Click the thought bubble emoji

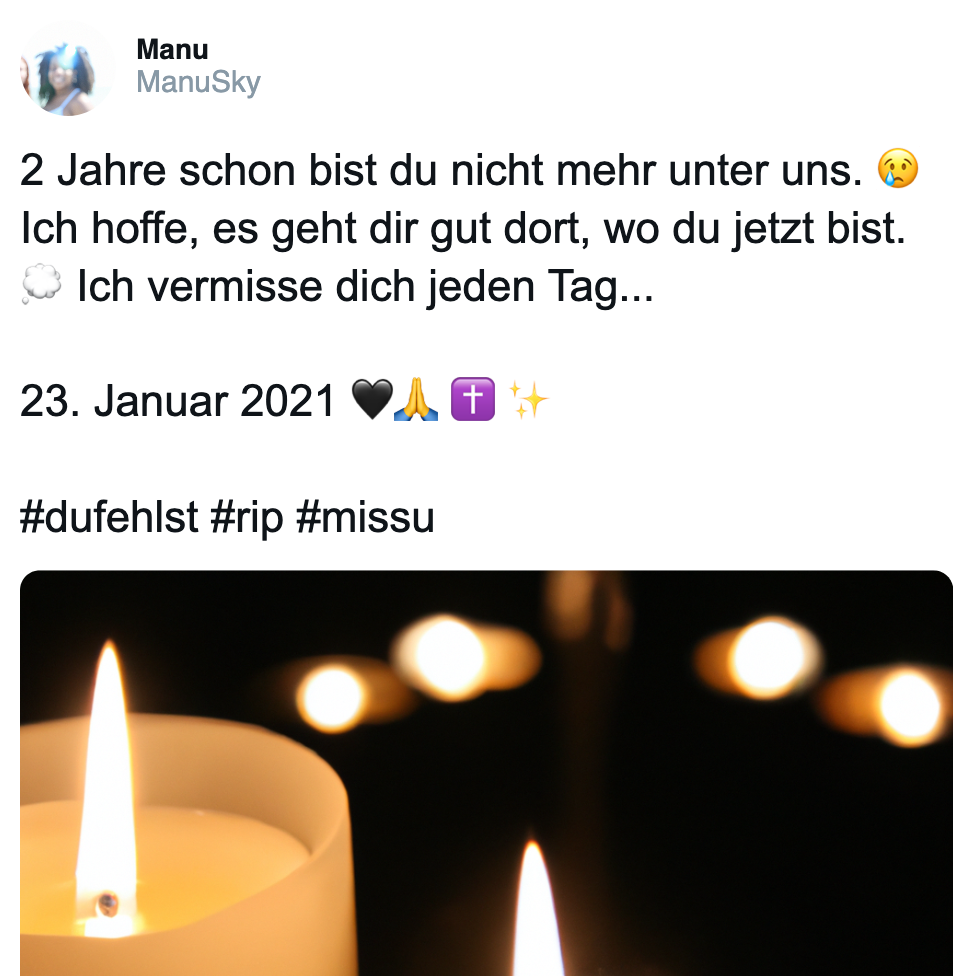(42, 284)
